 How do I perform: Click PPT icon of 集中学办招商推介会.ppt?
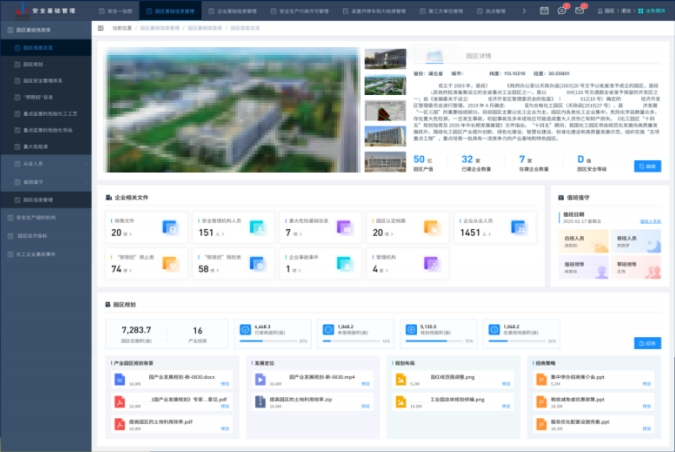[x=541, y=379]
